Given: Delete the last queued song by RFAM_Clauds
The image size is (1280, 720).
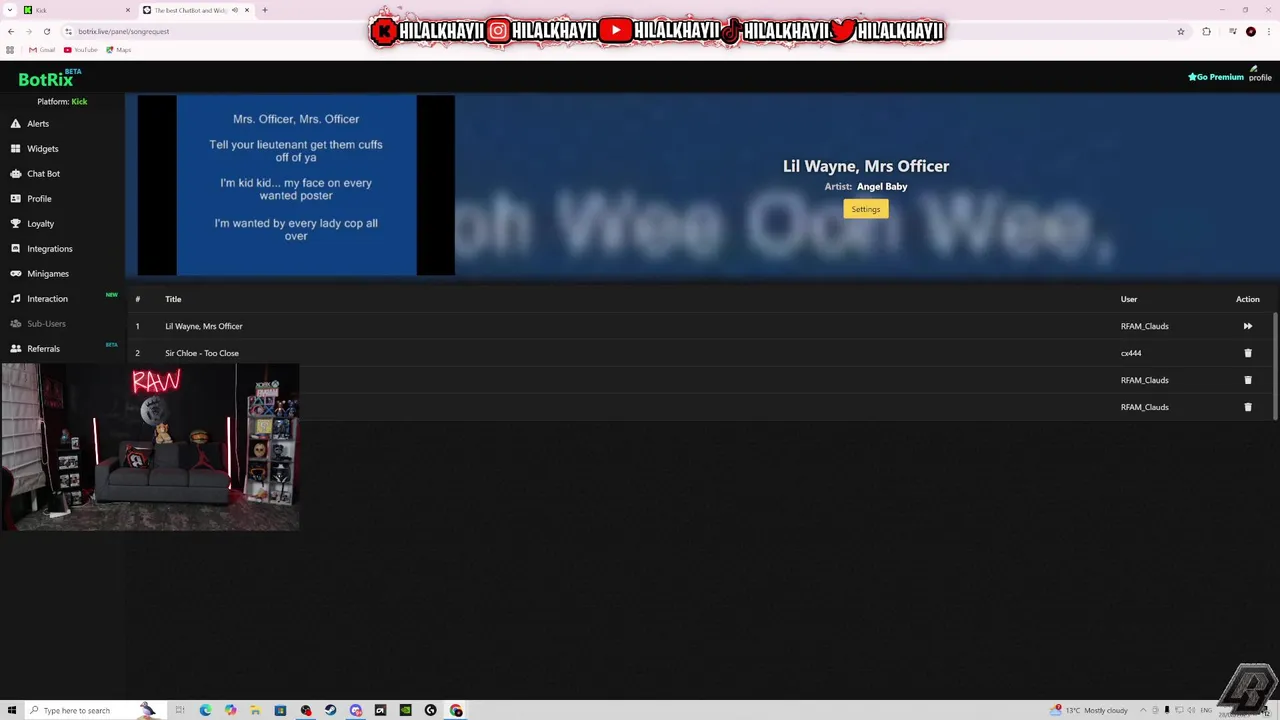Looking at the screenshot, I should (x=1247, y=407).
